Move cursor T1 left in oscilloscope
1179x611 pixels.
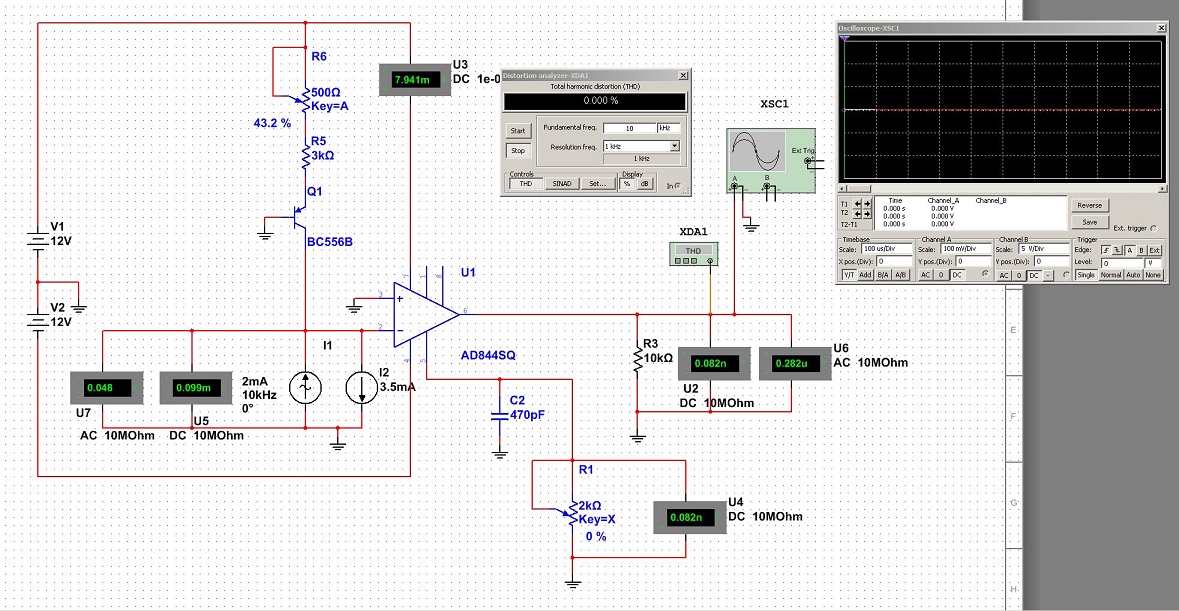coord(857,204)
